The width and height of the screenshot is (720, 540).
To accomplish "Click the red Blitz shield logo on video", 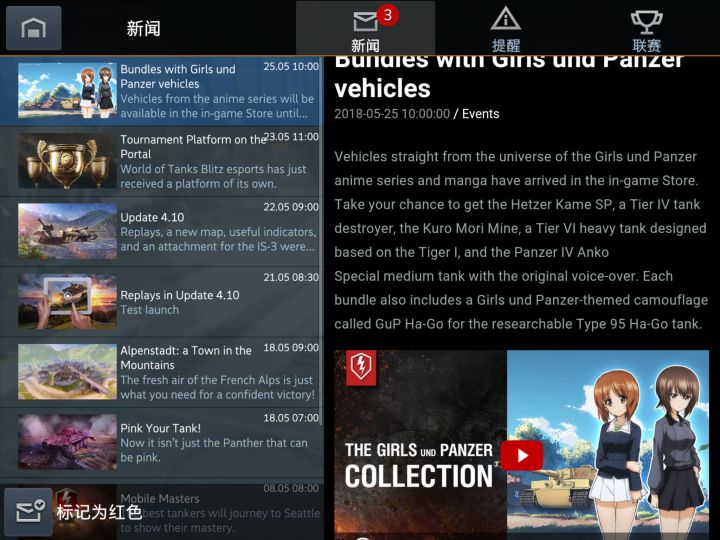I will (x=361, y=367).
